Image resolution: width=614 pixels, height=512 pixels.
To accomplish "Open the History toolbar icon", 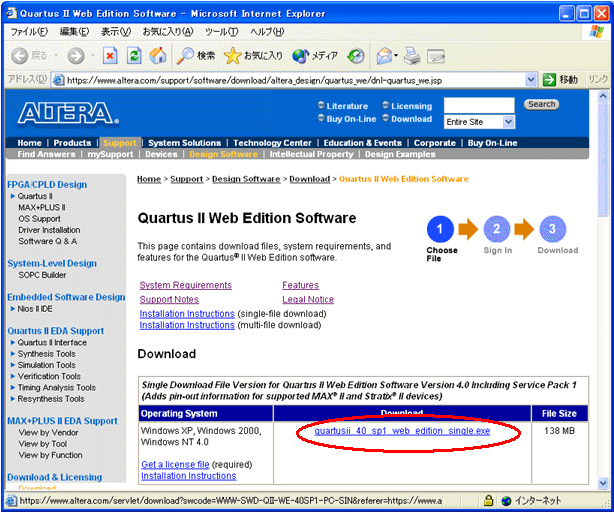I will pos(356,56).
